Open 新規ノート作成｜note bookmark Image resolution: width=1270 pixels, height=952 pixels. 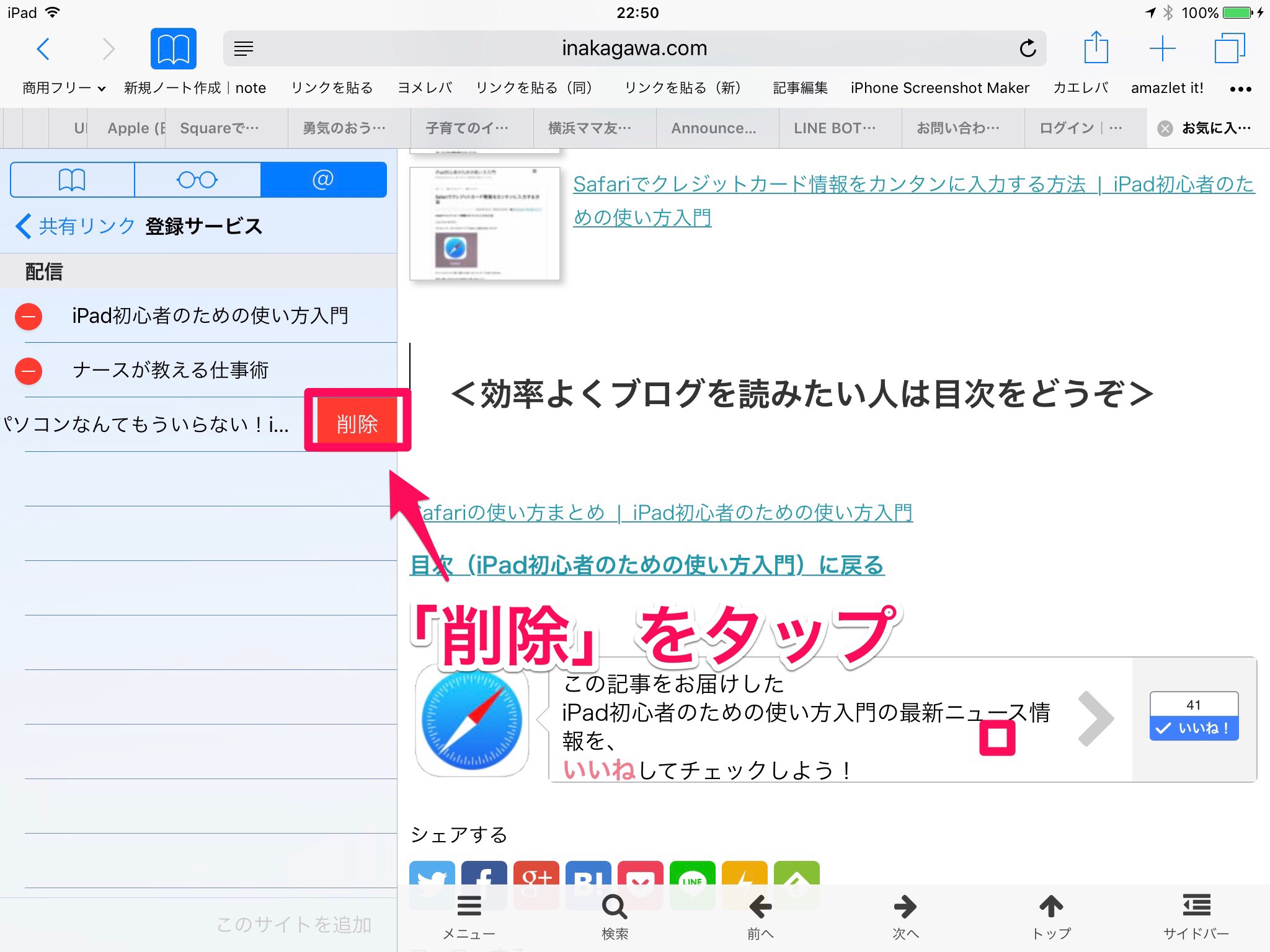[x=195, y=88]
